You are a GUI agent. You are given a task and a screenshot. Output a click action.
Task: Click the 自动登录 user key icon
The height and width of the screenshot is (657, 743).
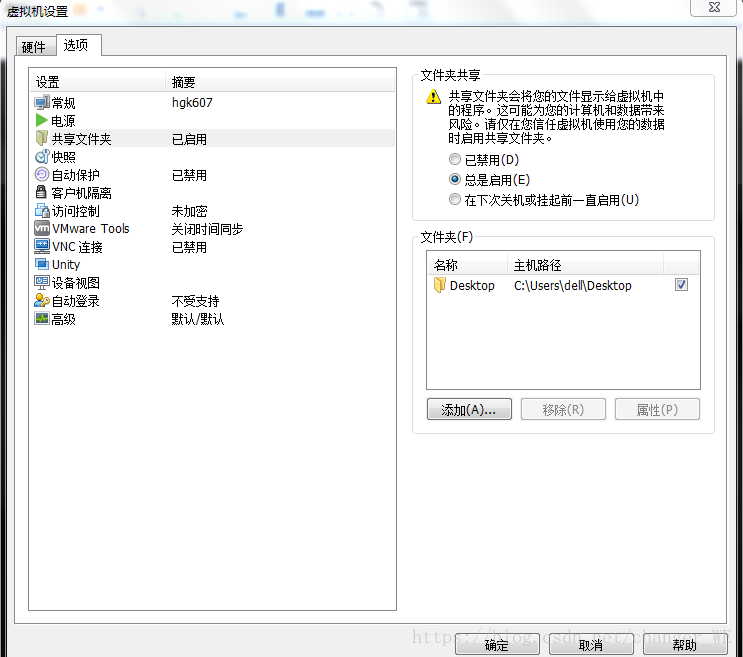[42, 300]
